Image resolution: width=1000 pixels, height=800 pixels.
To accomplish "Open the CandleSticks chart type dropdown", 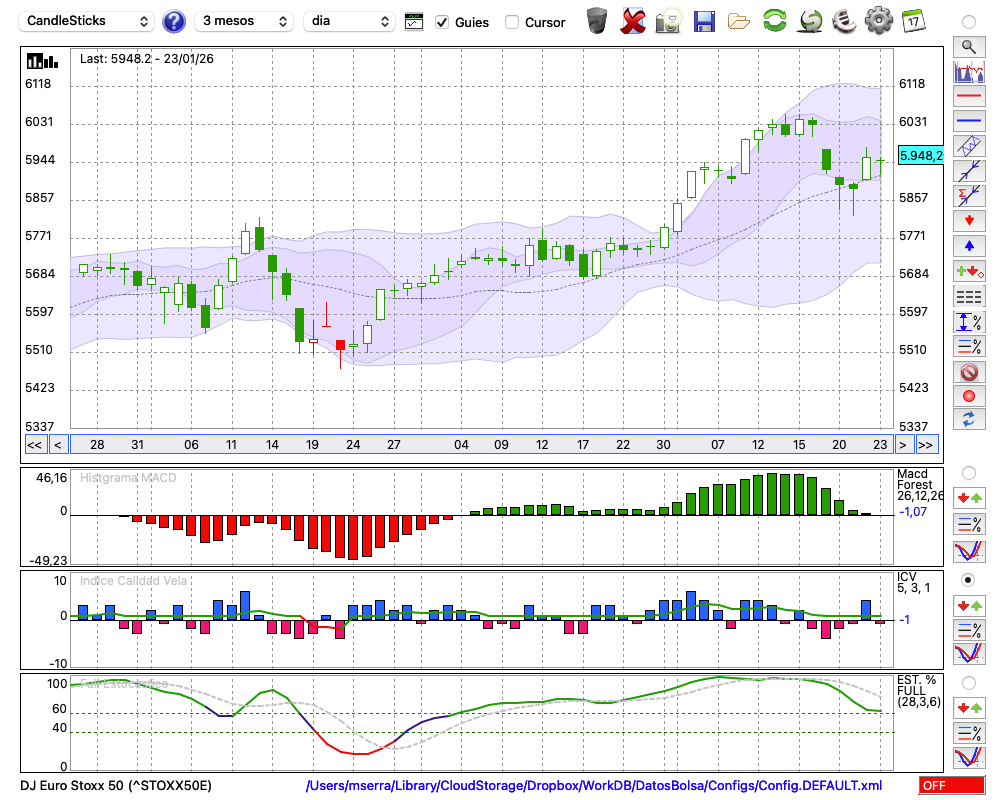I will pos(88,21).
